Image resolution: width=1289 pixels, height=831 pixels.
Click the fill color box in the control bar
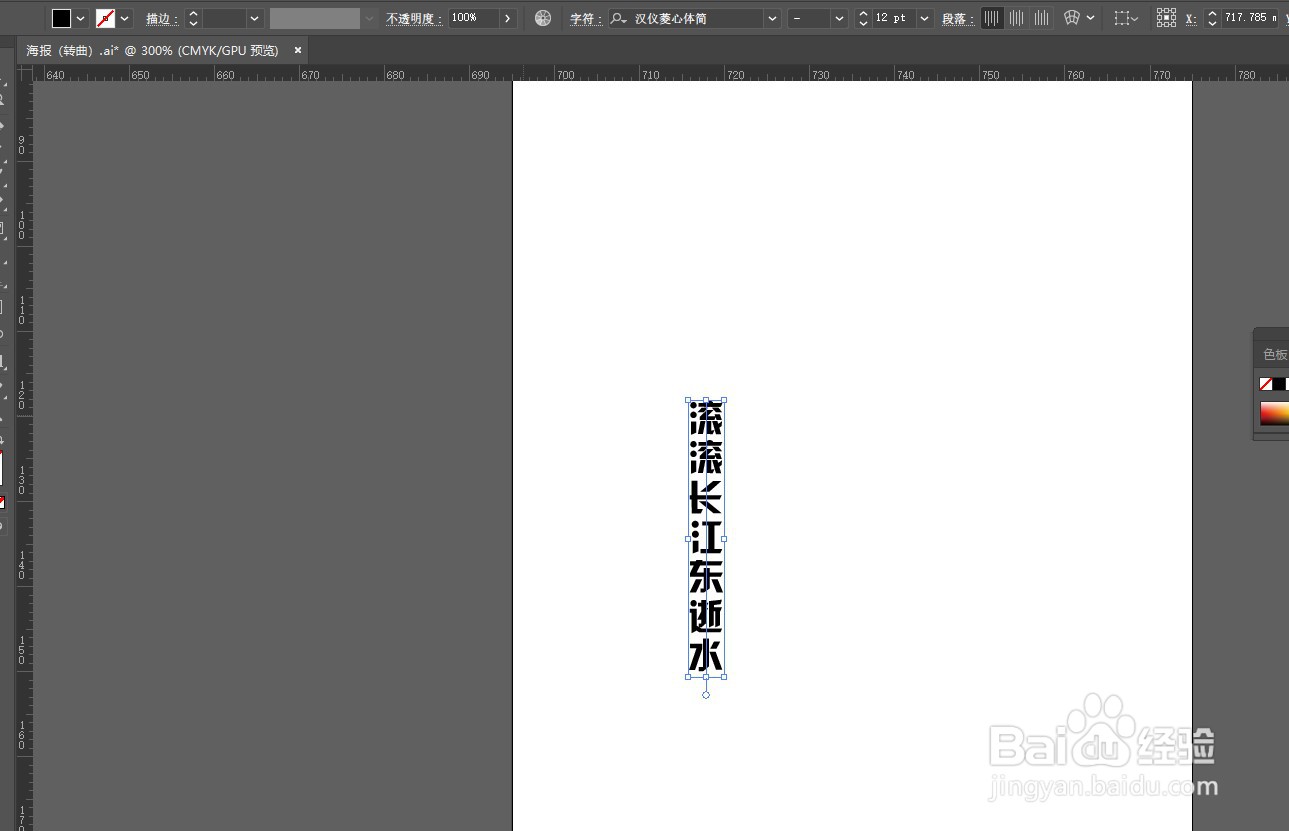(62, 17)
